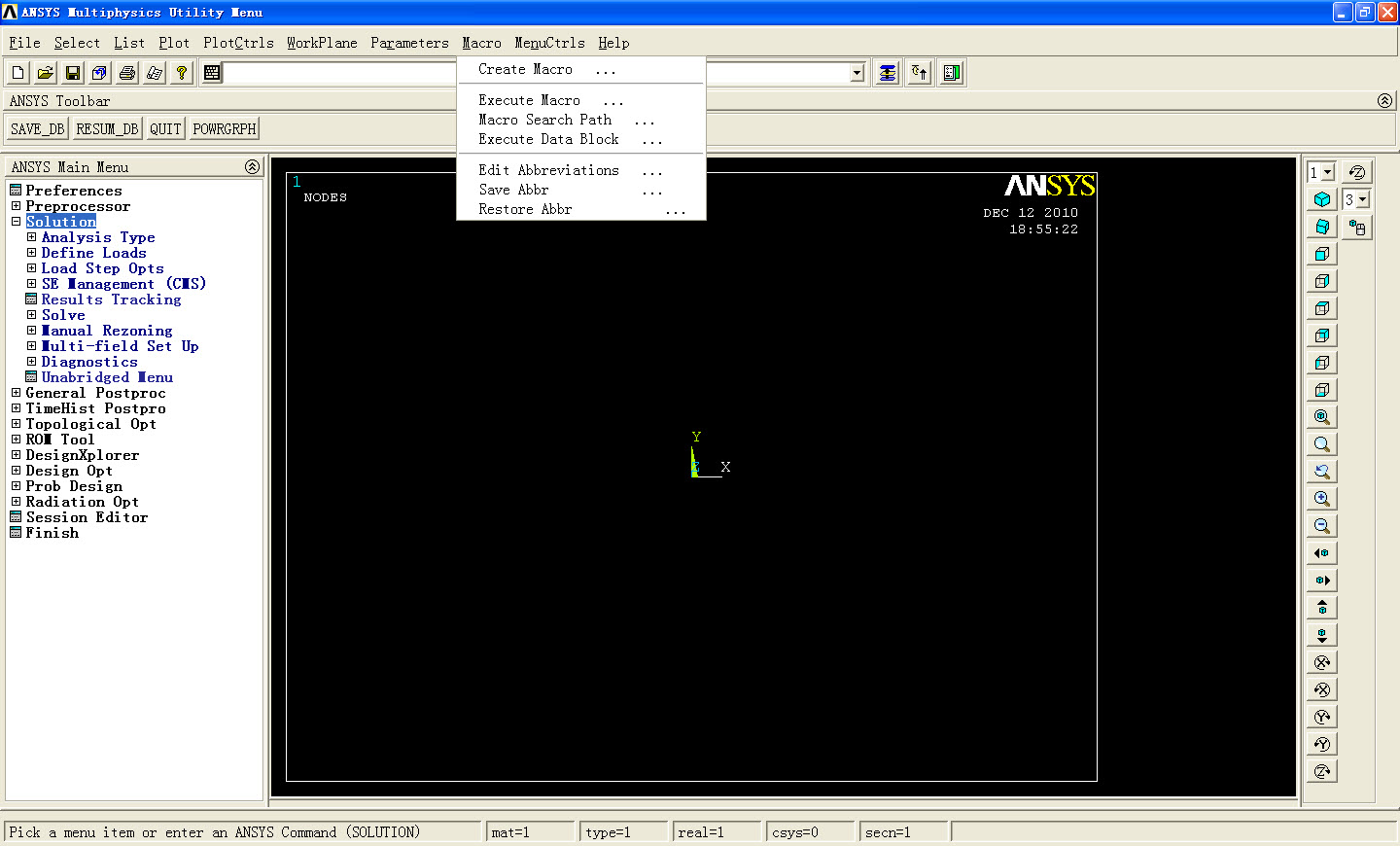Toggle Dynamic Model Mode mouse icon

pyautogui.click(x=1357, y=228)
